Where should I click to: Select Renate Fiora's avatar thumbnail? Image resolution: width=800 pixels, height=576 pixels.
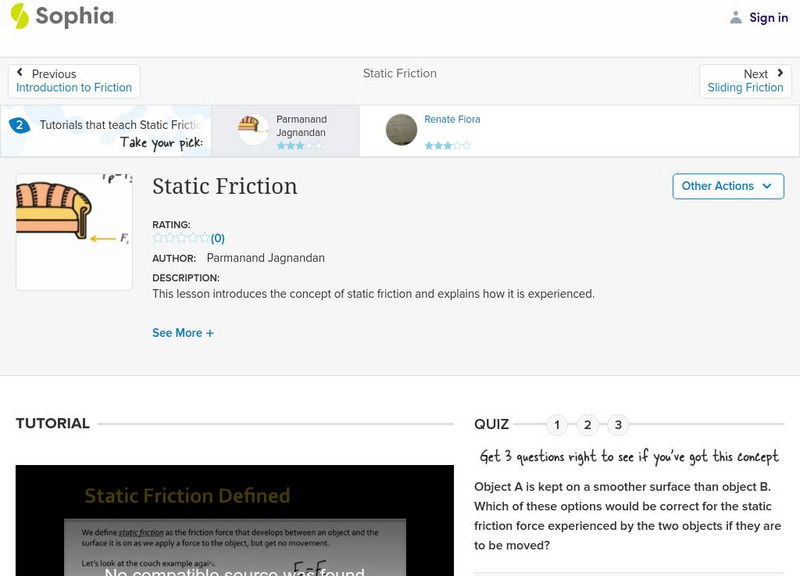pyautogui.click(x=400, y=129)
